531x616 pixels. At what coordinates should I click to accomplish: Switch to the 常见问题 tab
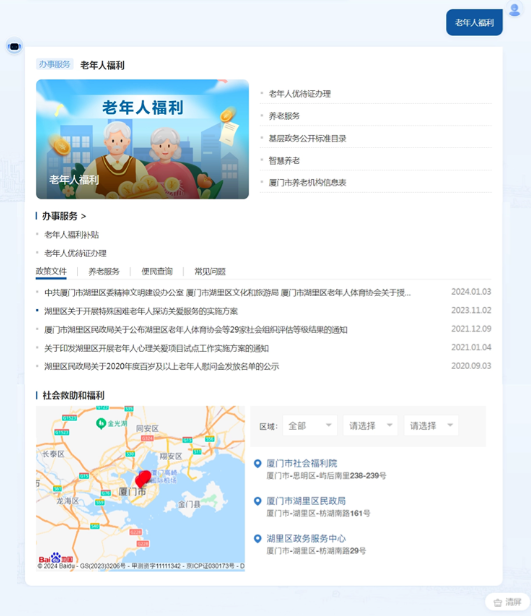click(210, 271)
